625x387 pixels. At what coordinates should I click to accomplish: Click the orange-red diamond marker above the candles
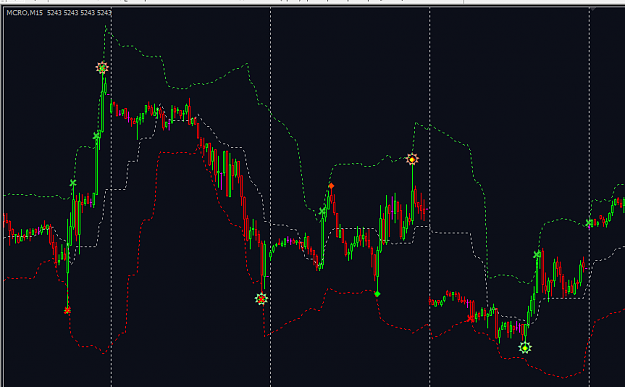click(331, 186)
